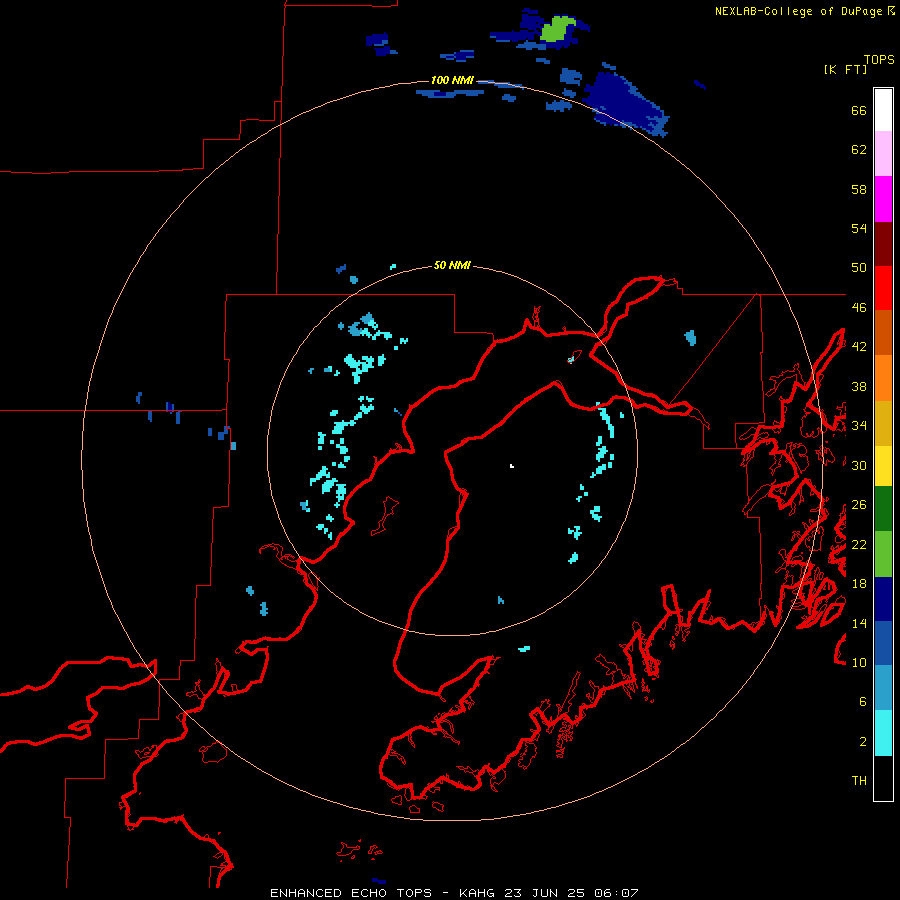Click the legend value 66
Screen dimensions: 900x900
point(859,110)
